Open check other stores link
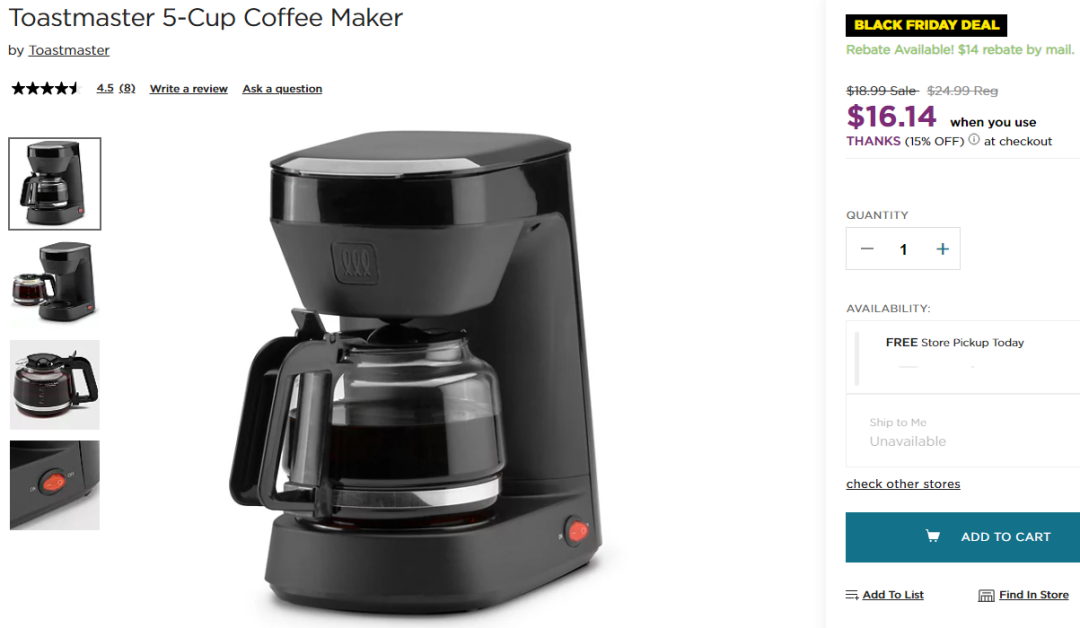This screenshot has width=1080, height=628. pyautogui.click(x=903, y=483)
